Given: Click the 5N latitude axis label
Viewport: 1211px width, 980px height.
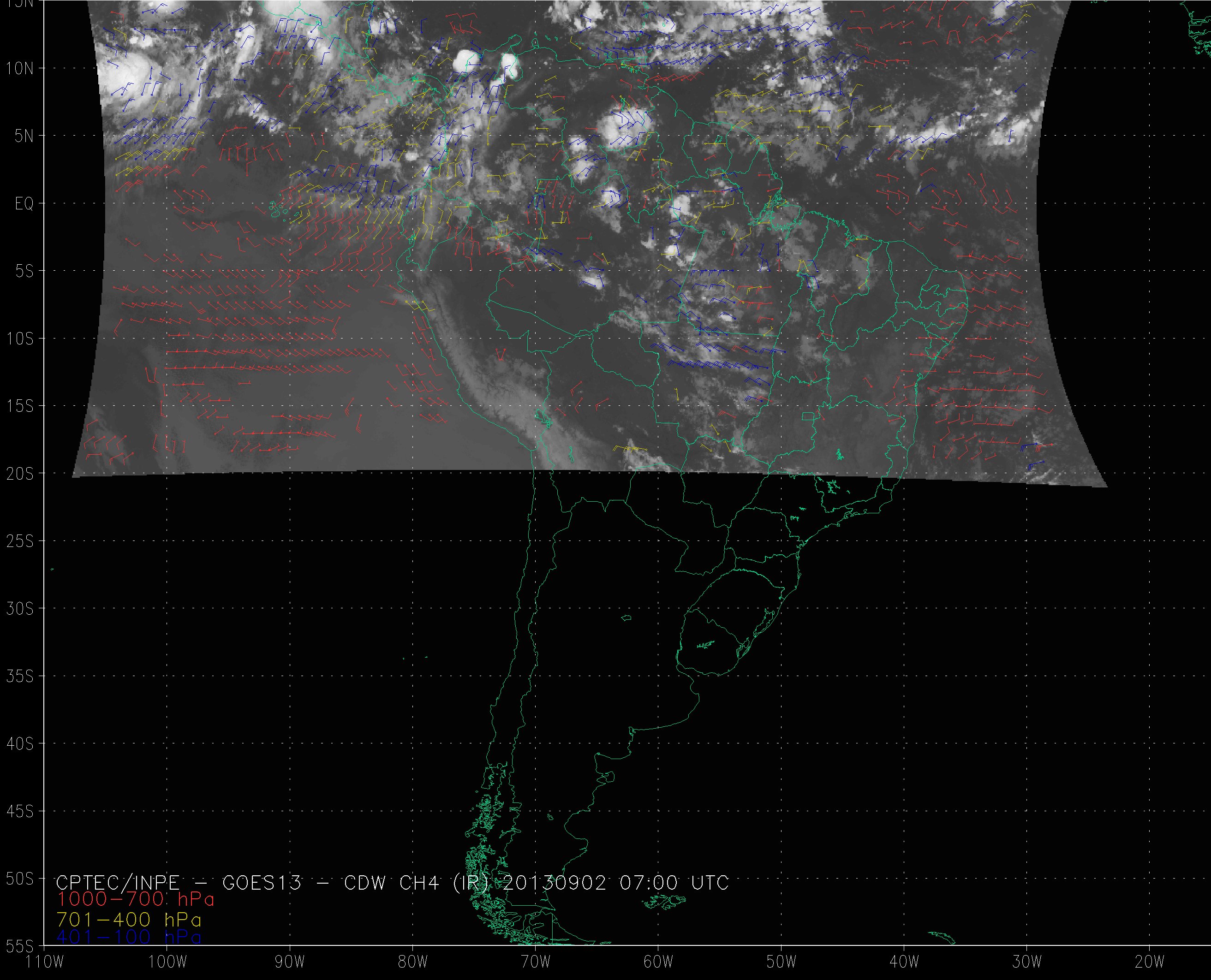Looking at the screenshot, I should [x=24, y=136].
